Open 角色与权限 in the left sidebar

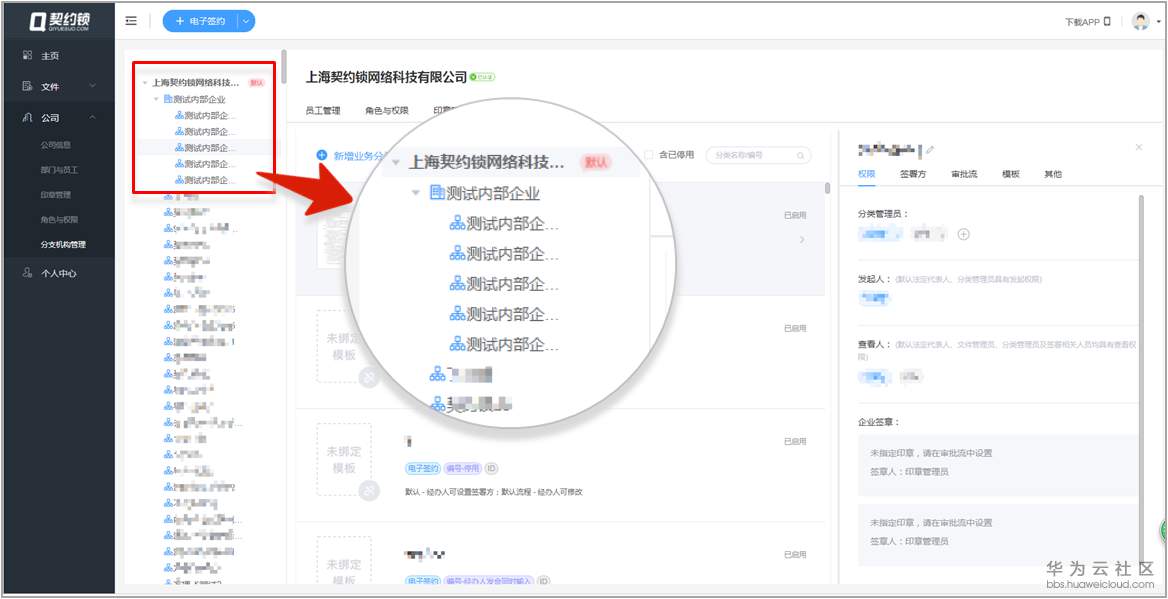pos(60,220)
